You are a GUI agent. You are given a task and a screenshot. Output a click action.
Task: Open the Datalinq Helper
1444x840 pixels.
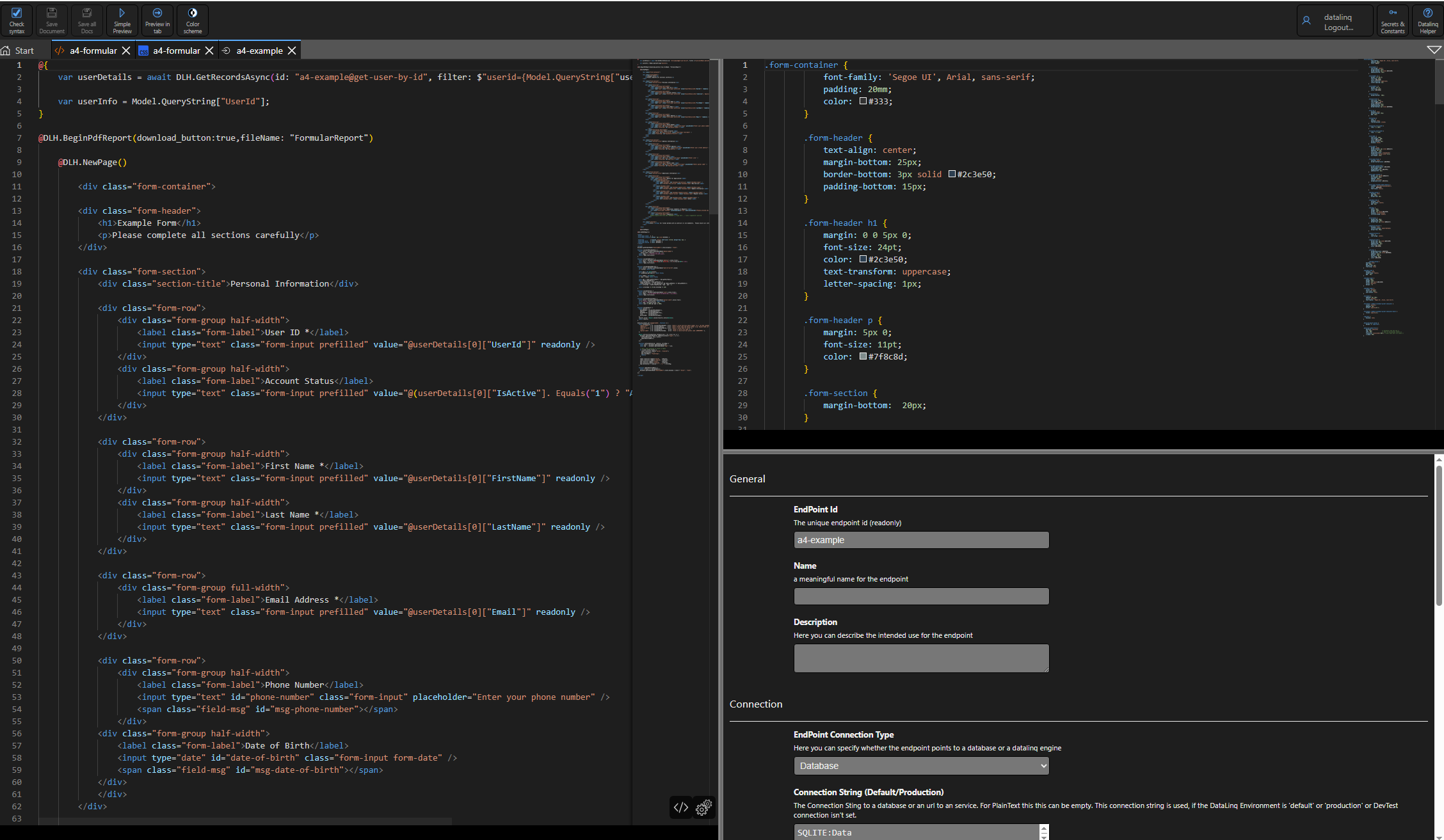pos(1427,20)
